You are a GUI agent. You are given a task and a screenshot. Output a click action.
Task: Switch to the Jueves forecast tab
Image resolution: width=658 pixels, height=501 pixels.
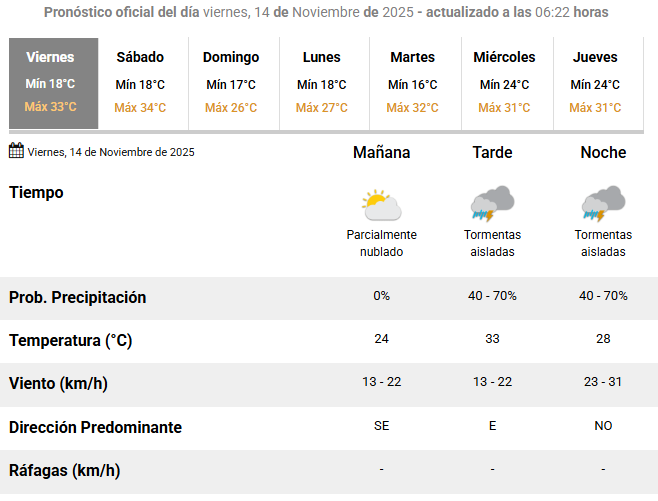(595, 82)
